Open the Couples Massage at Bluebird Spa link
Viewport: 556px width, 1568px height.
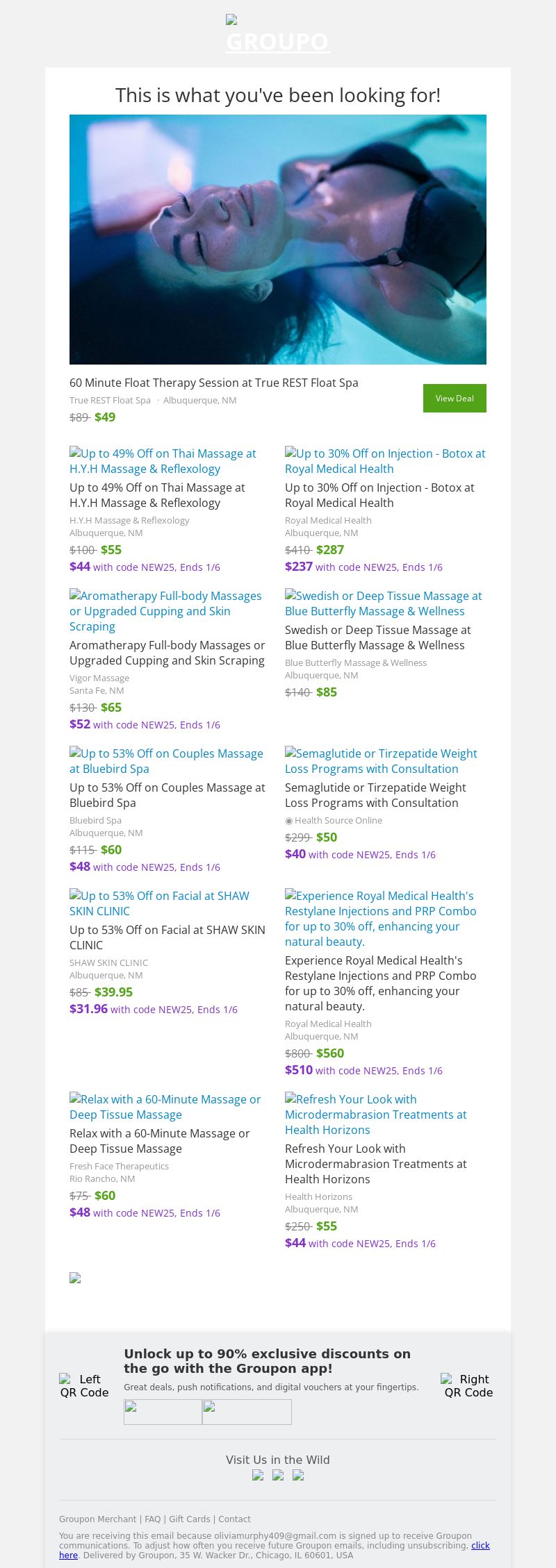pyautogui.click(x=166, y=761)
